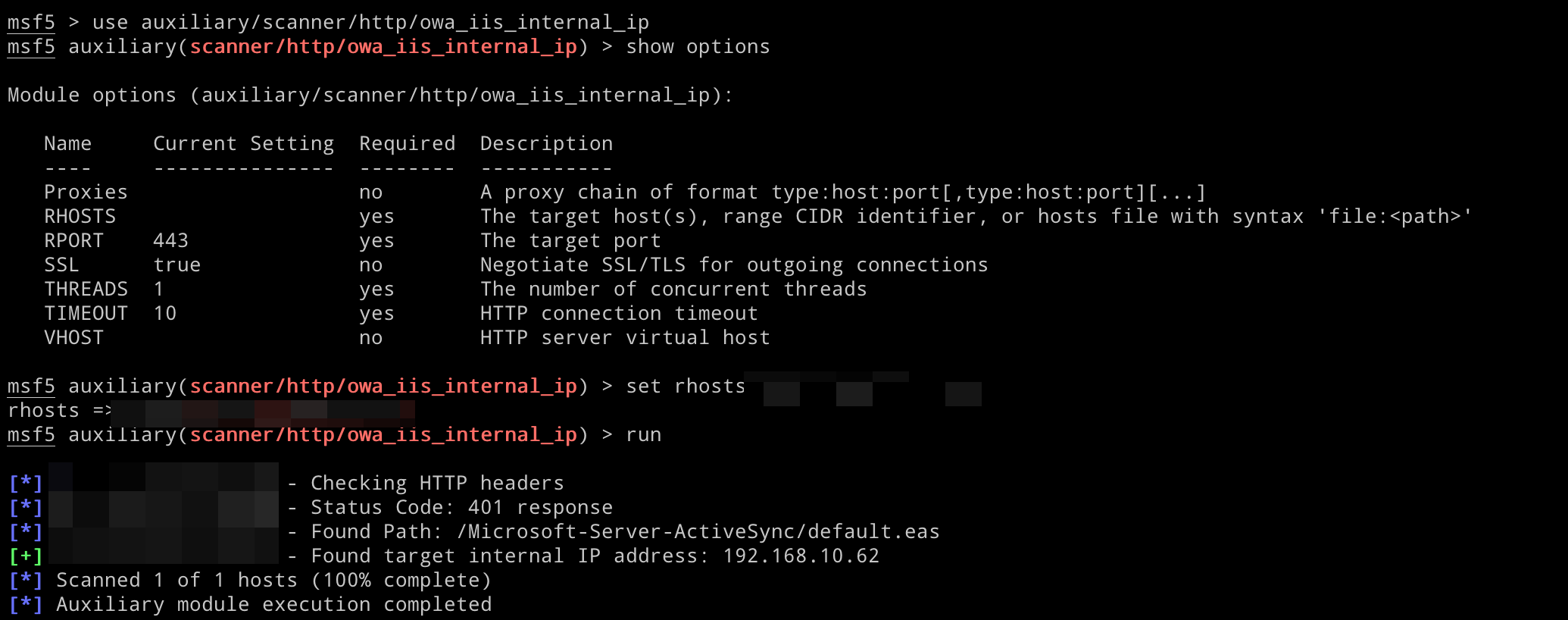
Task: Click the "set rhosts" command text
Action: [x=685, y=387]
